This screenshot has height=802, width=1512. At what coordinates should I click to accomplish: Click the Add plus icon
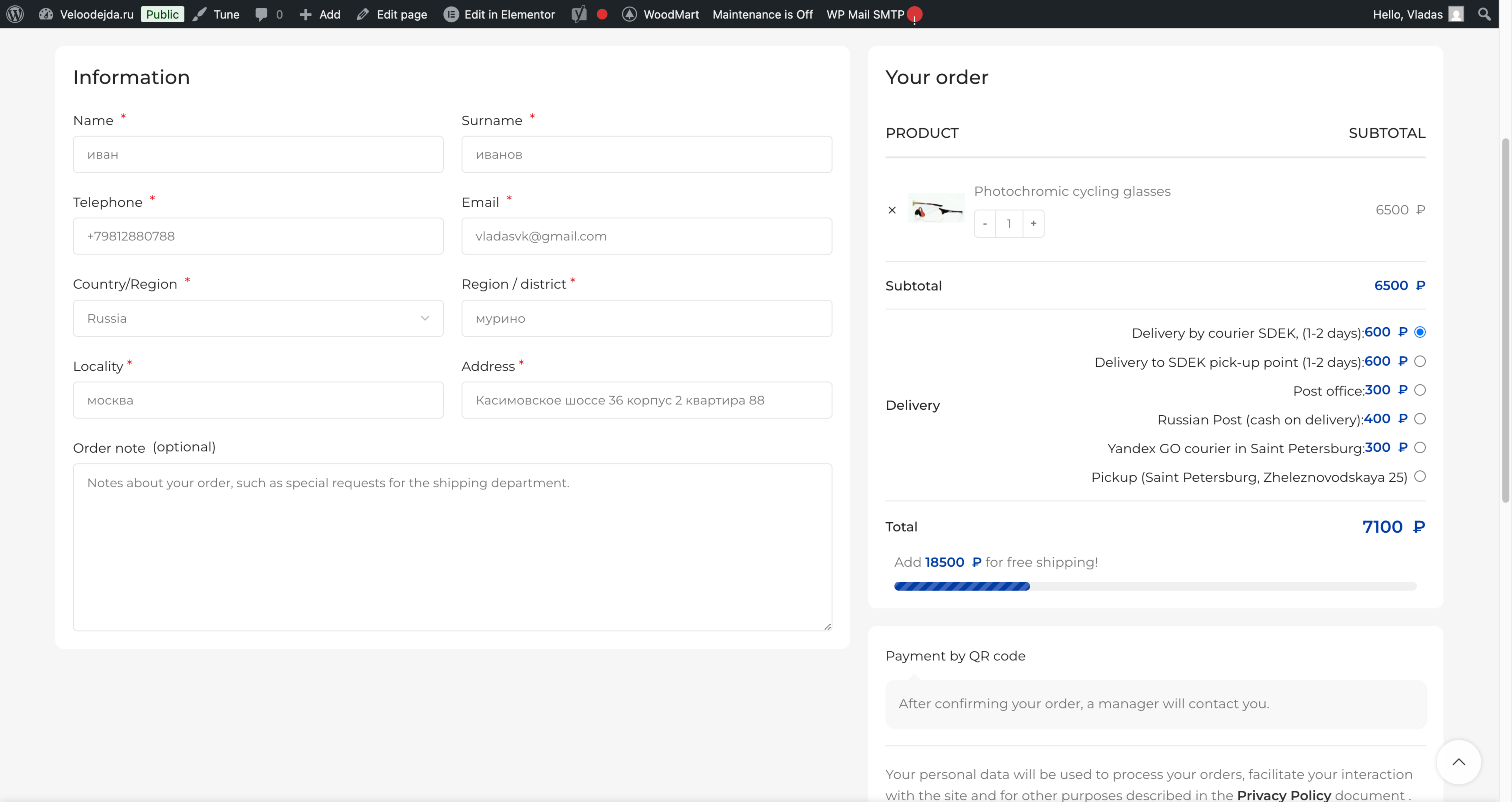tap(305, 14)
